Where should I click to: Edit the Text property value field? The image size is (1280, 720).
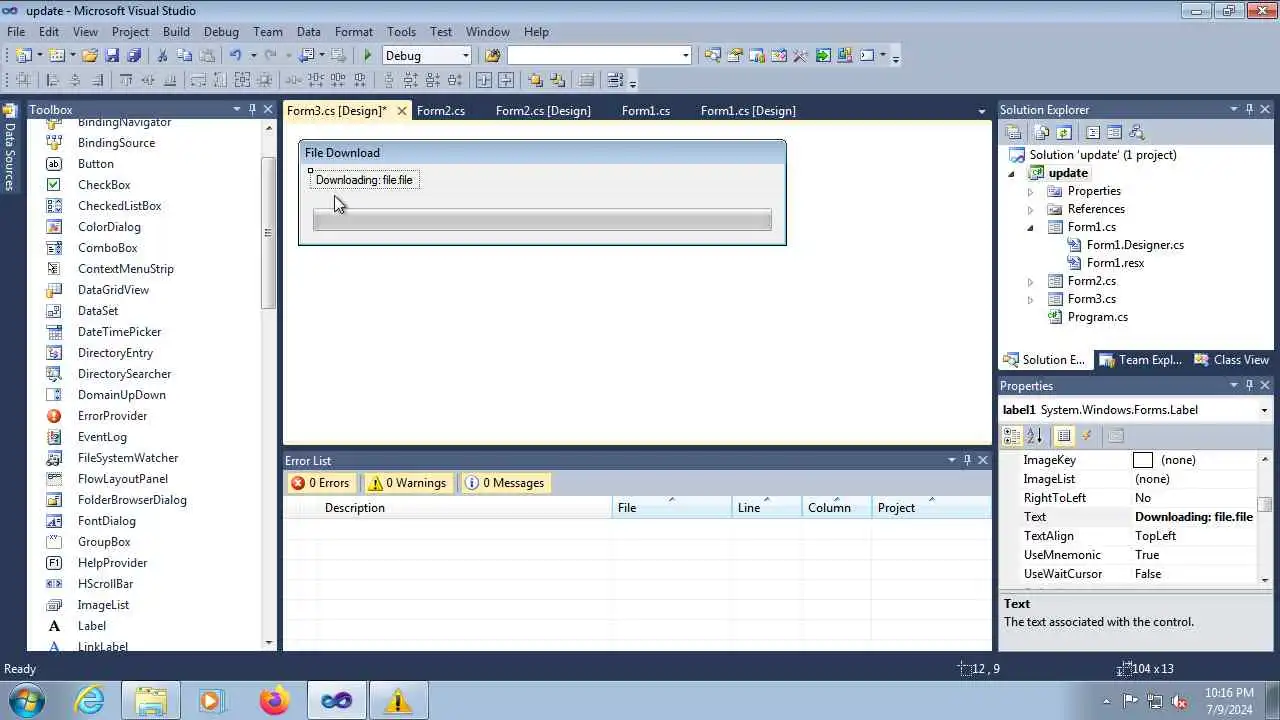point(1194,517)
